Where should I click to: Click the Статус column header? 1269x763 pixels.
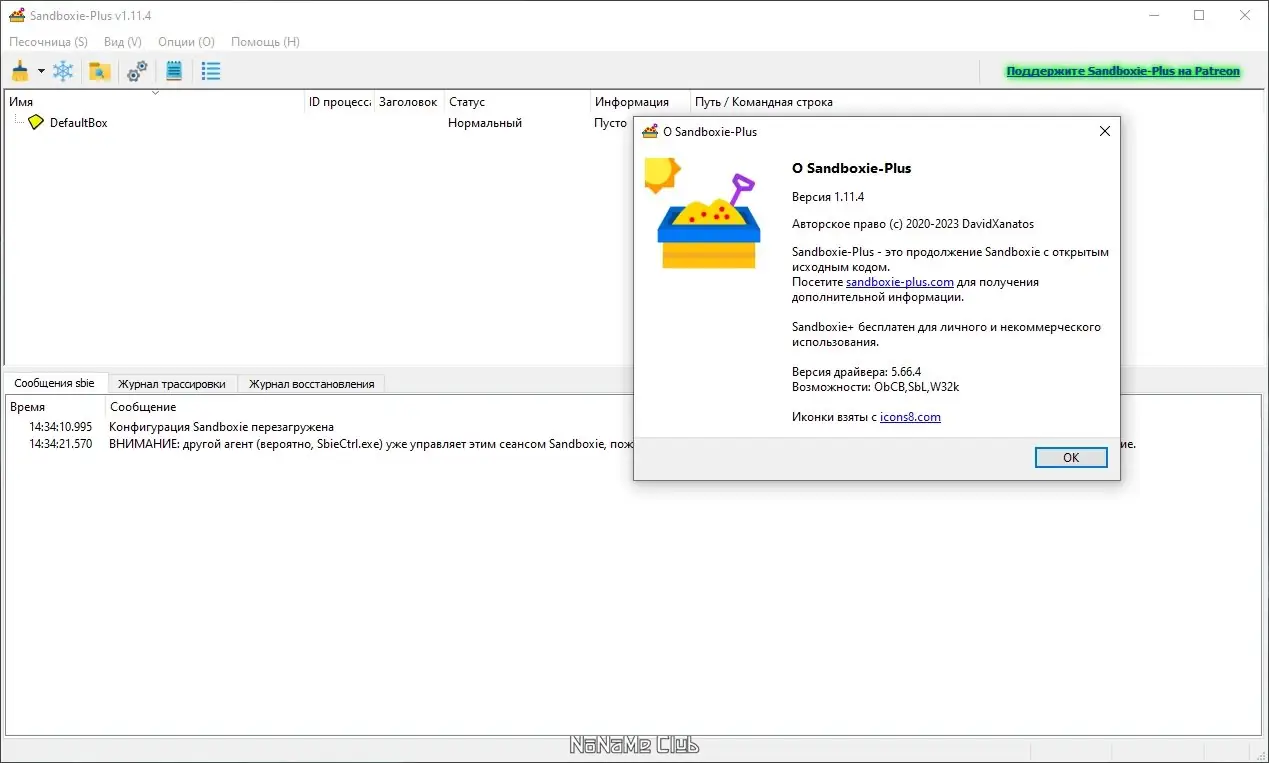518,101
